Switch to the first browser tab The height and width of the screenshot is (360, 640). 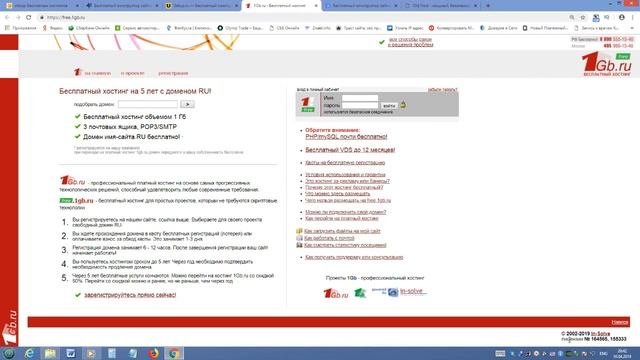(41, 6)
